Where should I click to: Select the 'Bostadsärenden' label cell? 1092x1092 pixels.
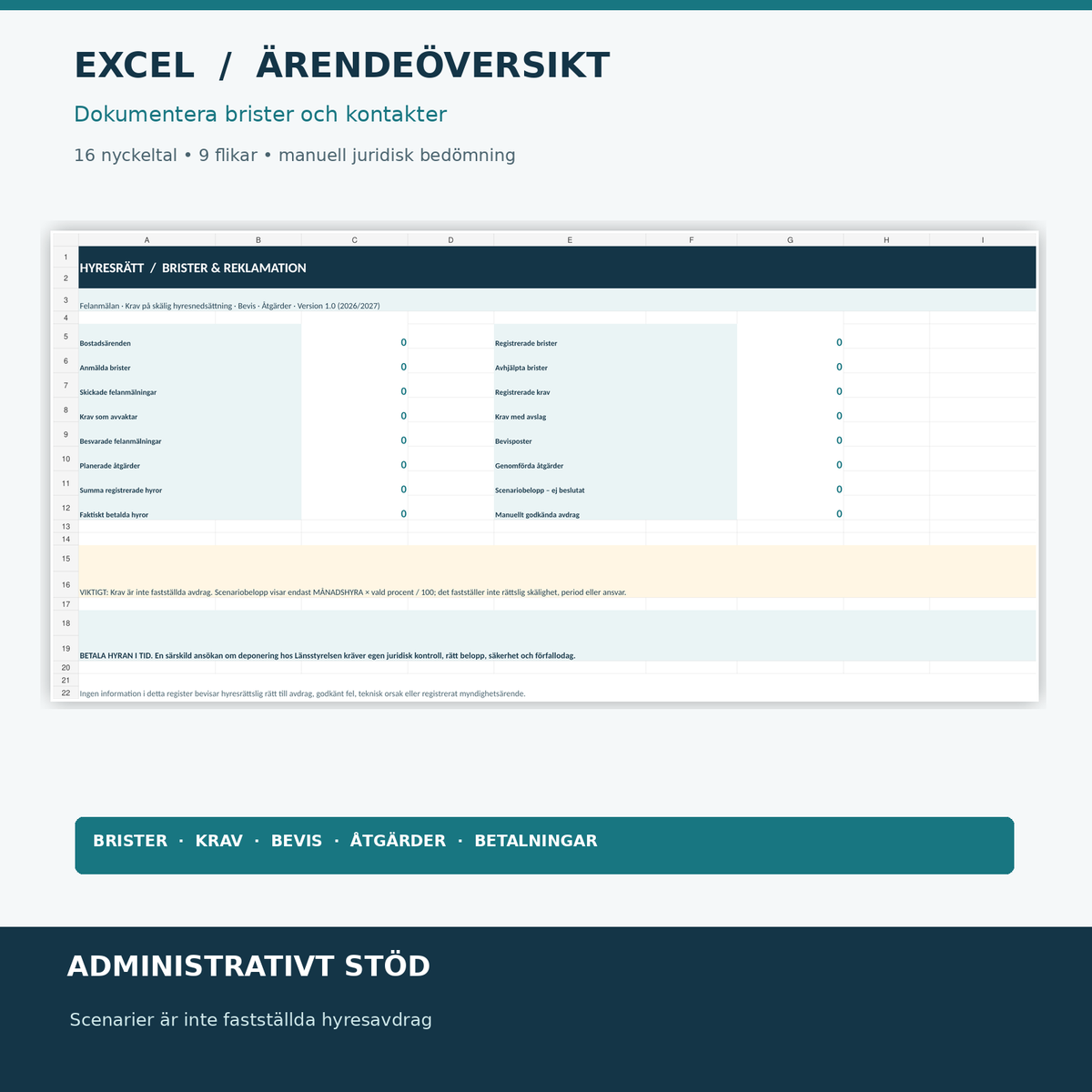[190, 337]
